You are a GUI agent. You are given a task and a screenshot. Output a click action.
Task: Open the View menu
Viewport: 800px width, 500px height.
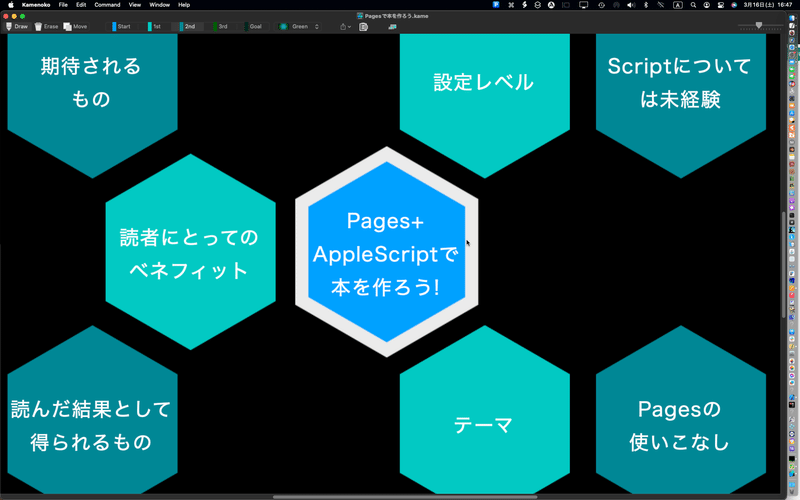click(135, 5)
